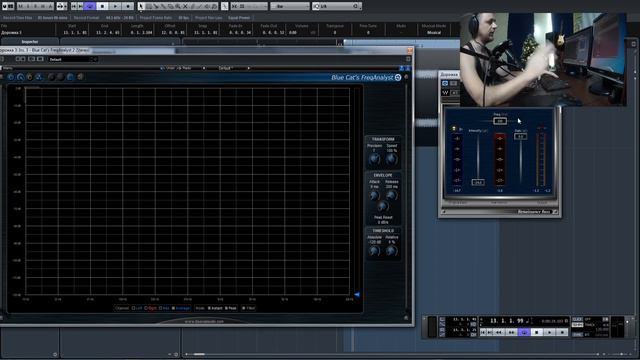Click the third round icon in FreqAnalyst toolbar

(29, 77)
